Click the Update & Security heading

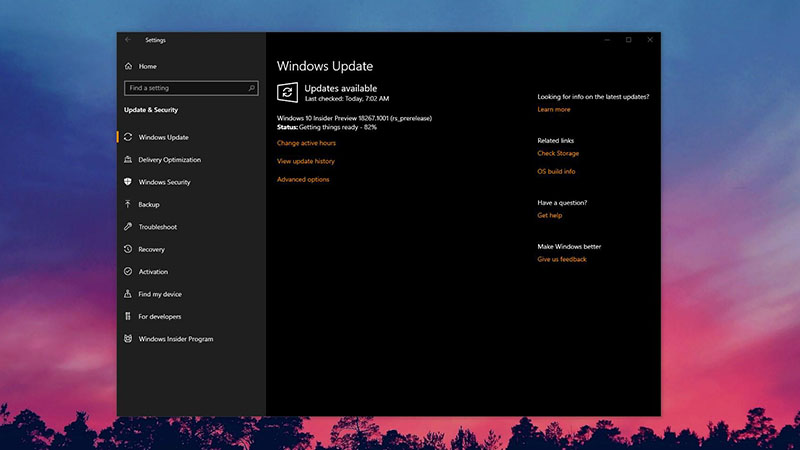coord(151,110)
